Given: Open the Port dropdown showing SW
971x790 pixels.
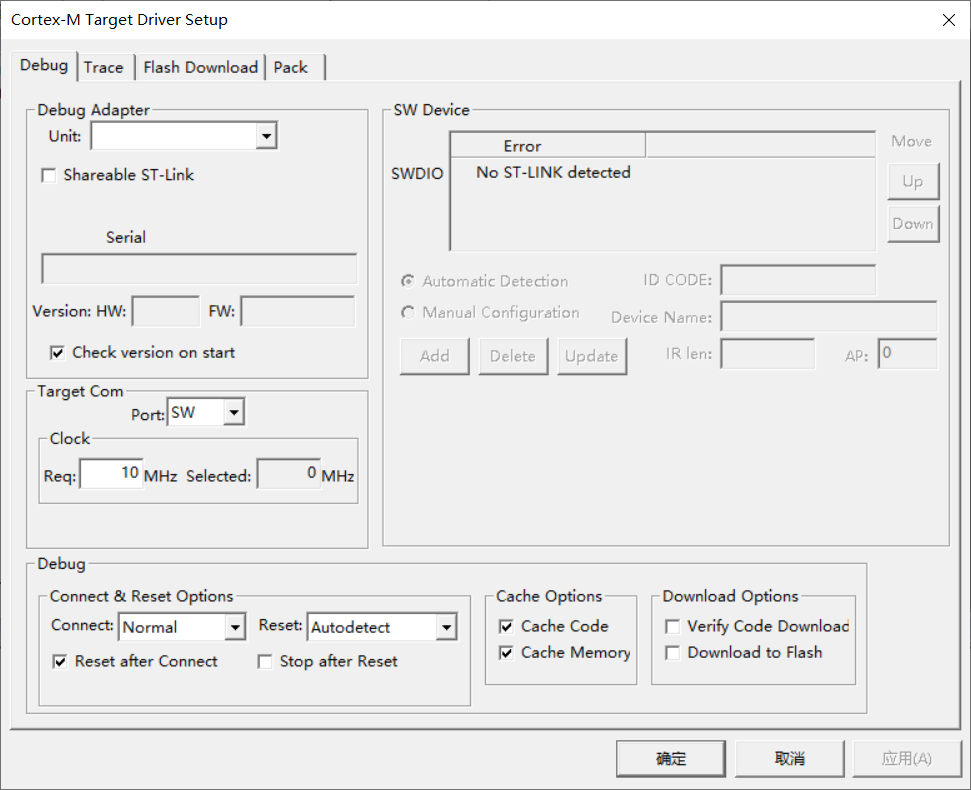Looking at the screenshot, I should pos(234,411).
